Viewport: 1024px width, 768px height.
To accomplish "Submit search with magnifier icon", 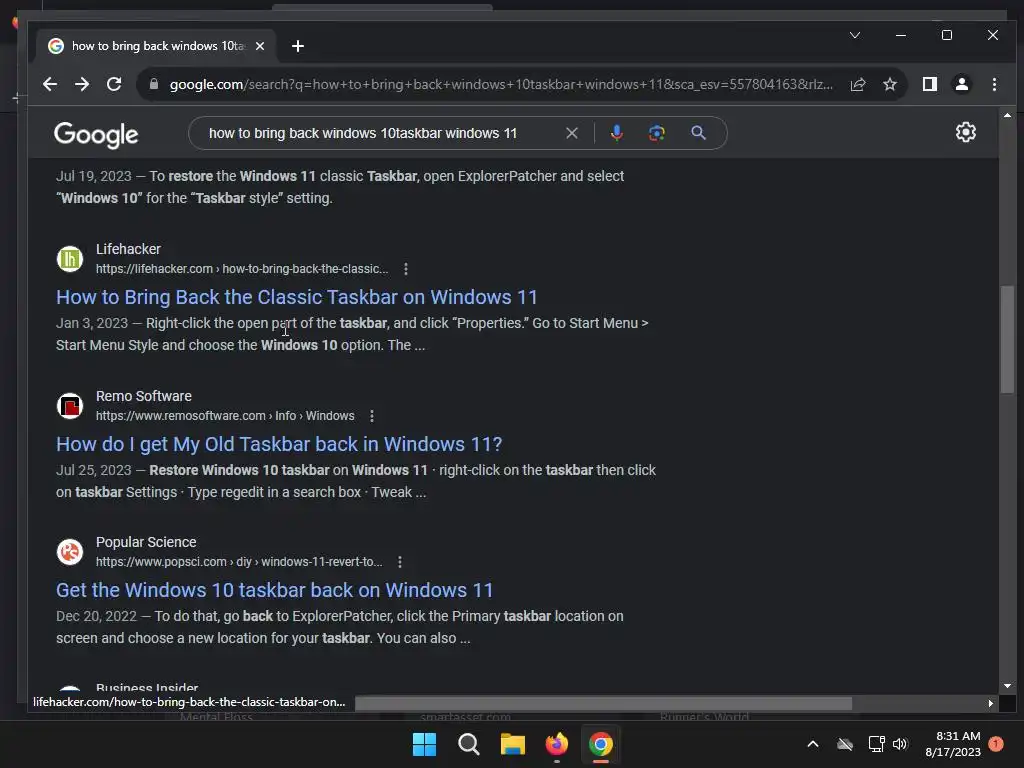I will click(x=698, y=133).
